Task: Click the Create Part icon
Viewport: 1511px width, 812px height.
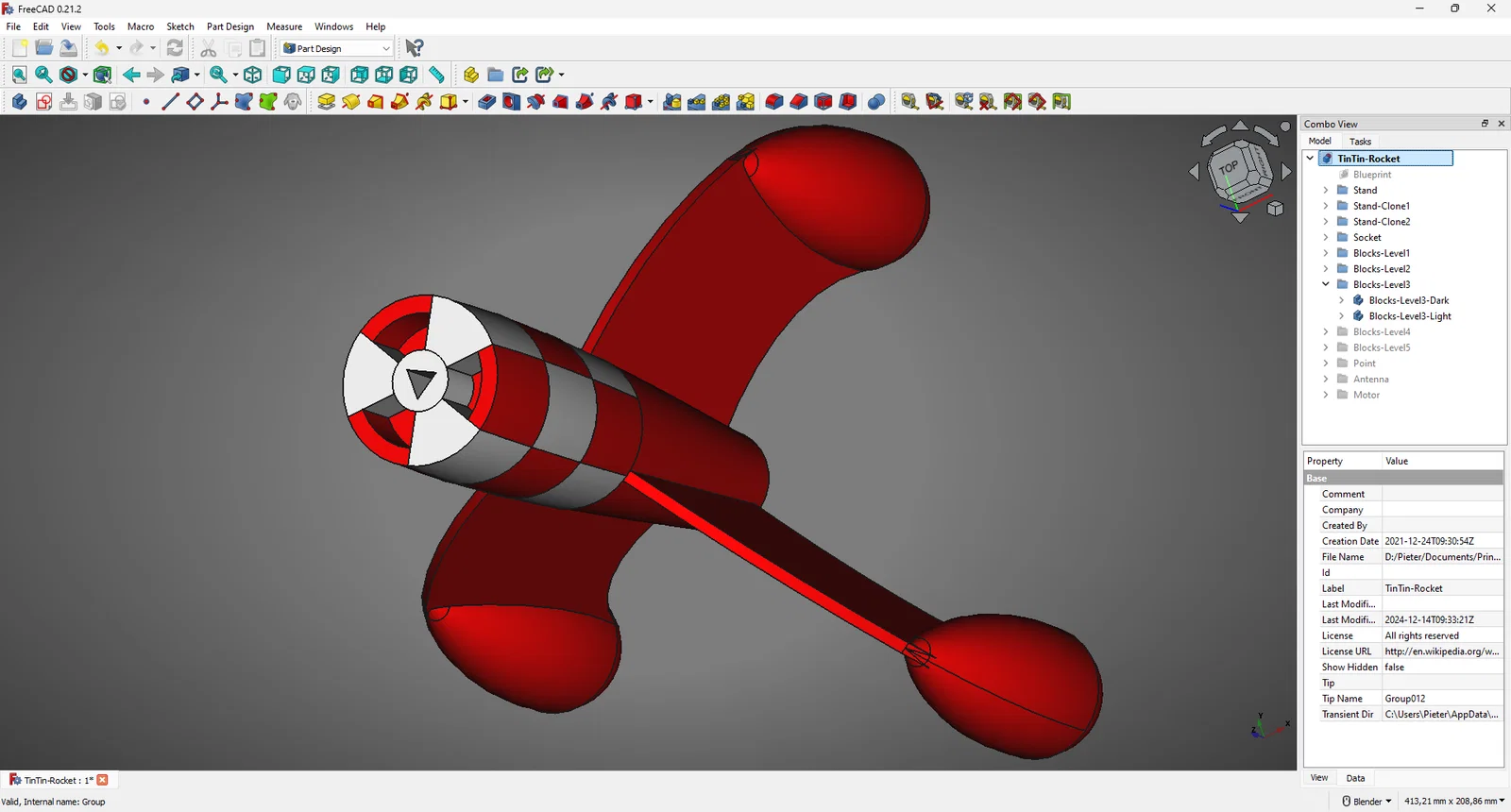Action: 470,75
